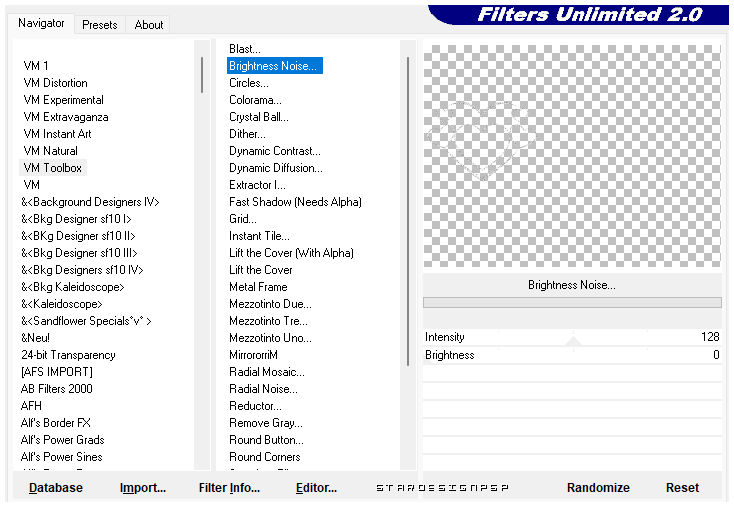Select Alf's Power Grads category

click(62, 440)
